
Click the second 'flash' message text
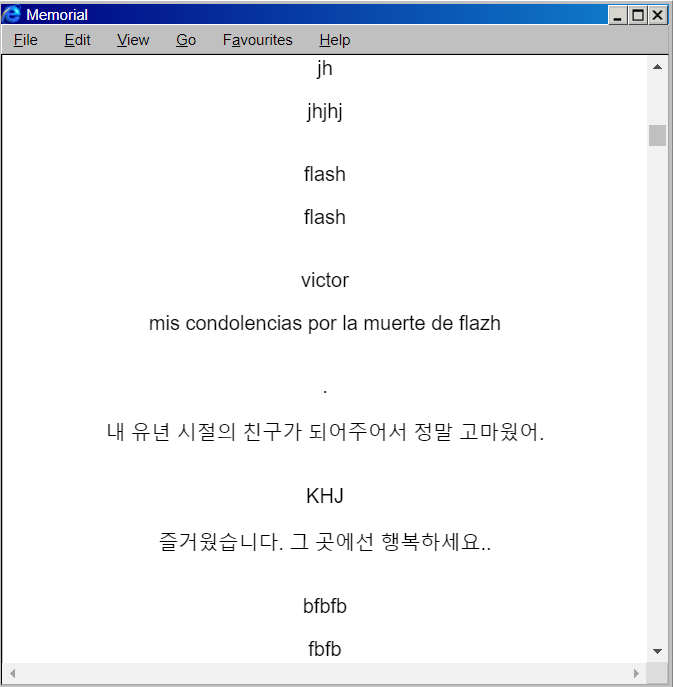[x=325, y=217]
